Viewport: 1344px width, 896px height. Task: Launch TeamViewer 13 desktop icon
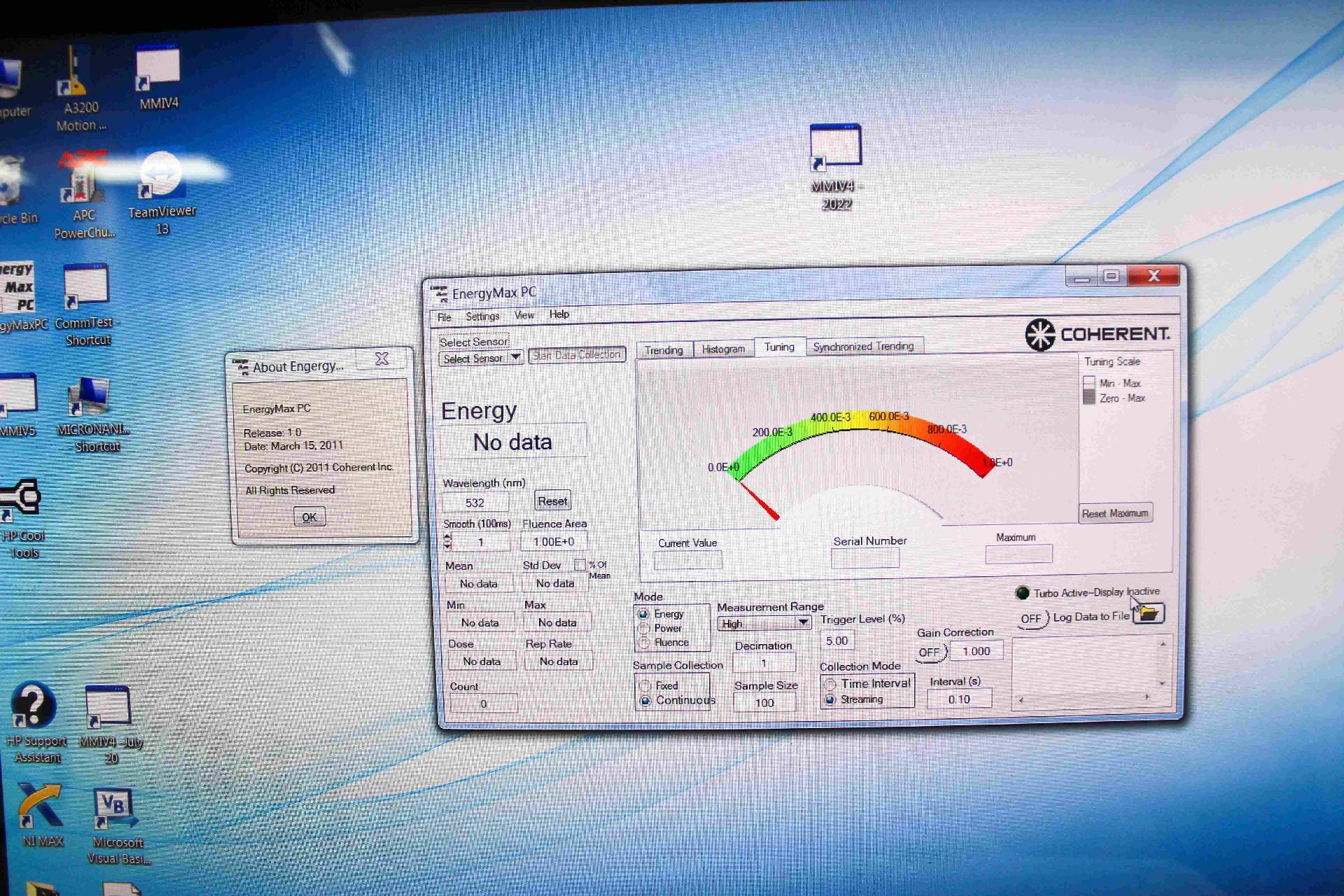pos(162,192)
